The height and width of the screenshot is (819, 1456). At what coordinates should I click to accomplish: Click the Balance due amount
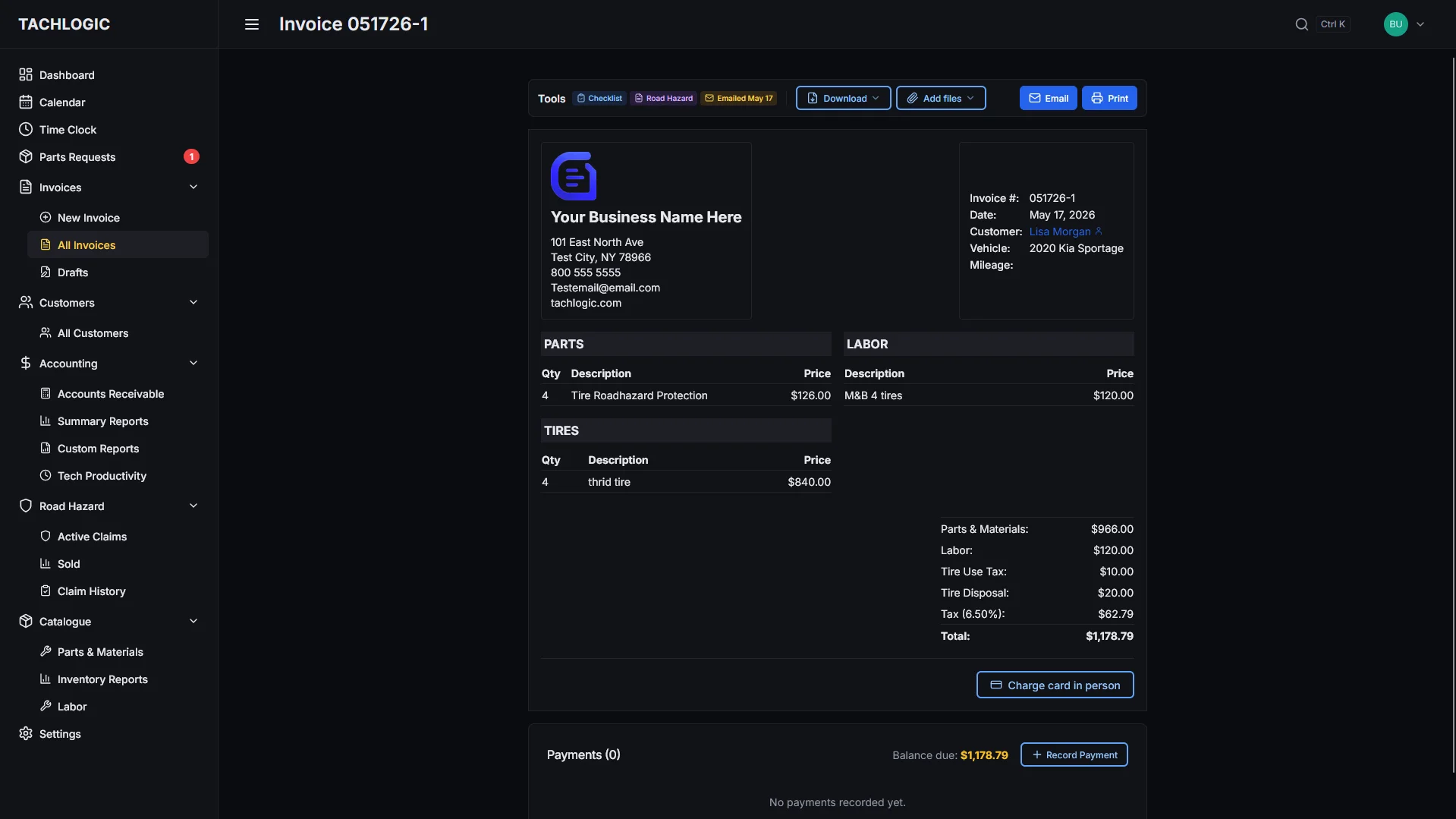[x=984, y=755]
